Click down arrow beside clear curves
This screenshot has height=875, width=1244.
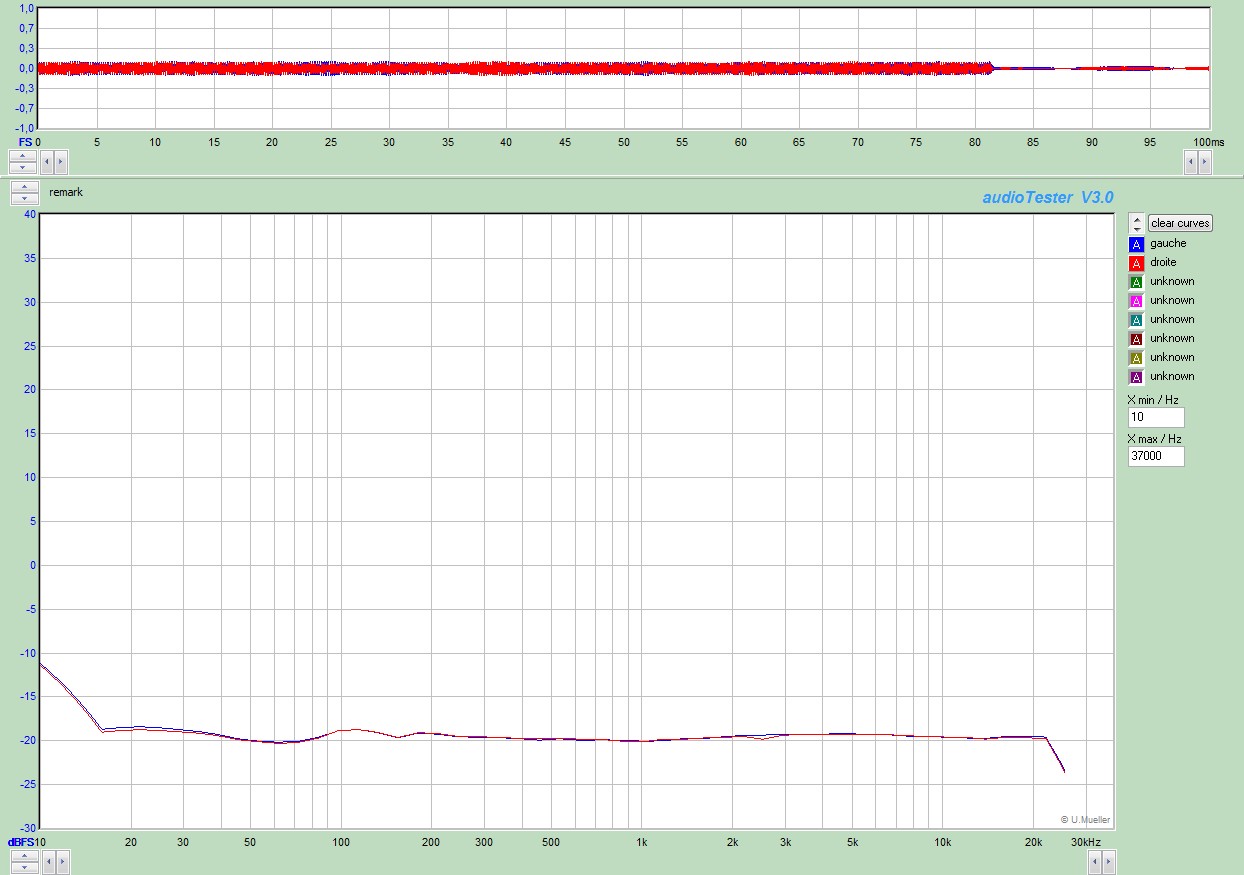click(x=1136, y=228)
